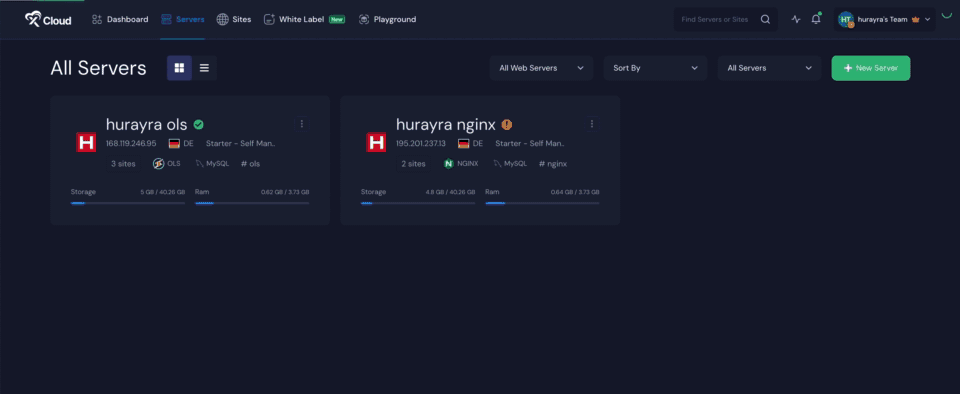Open the Dashboard tab
The height and width of the screenshot is (394, 960).
(x=120, y=20)
